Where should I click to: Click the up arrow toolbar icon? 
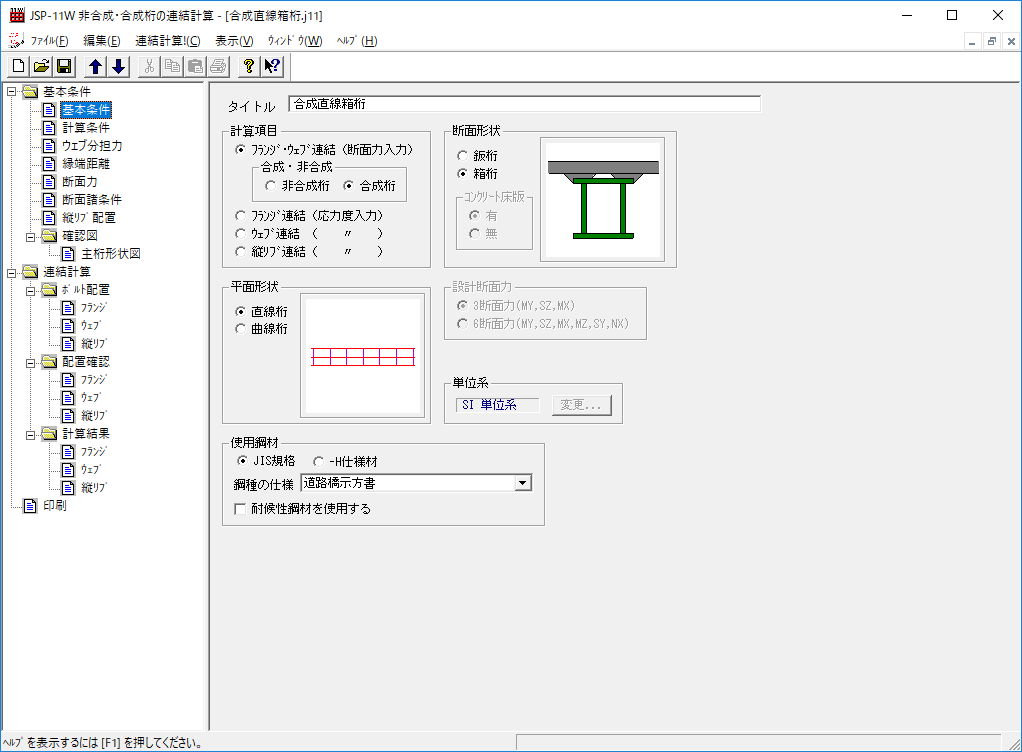(96, 66)
